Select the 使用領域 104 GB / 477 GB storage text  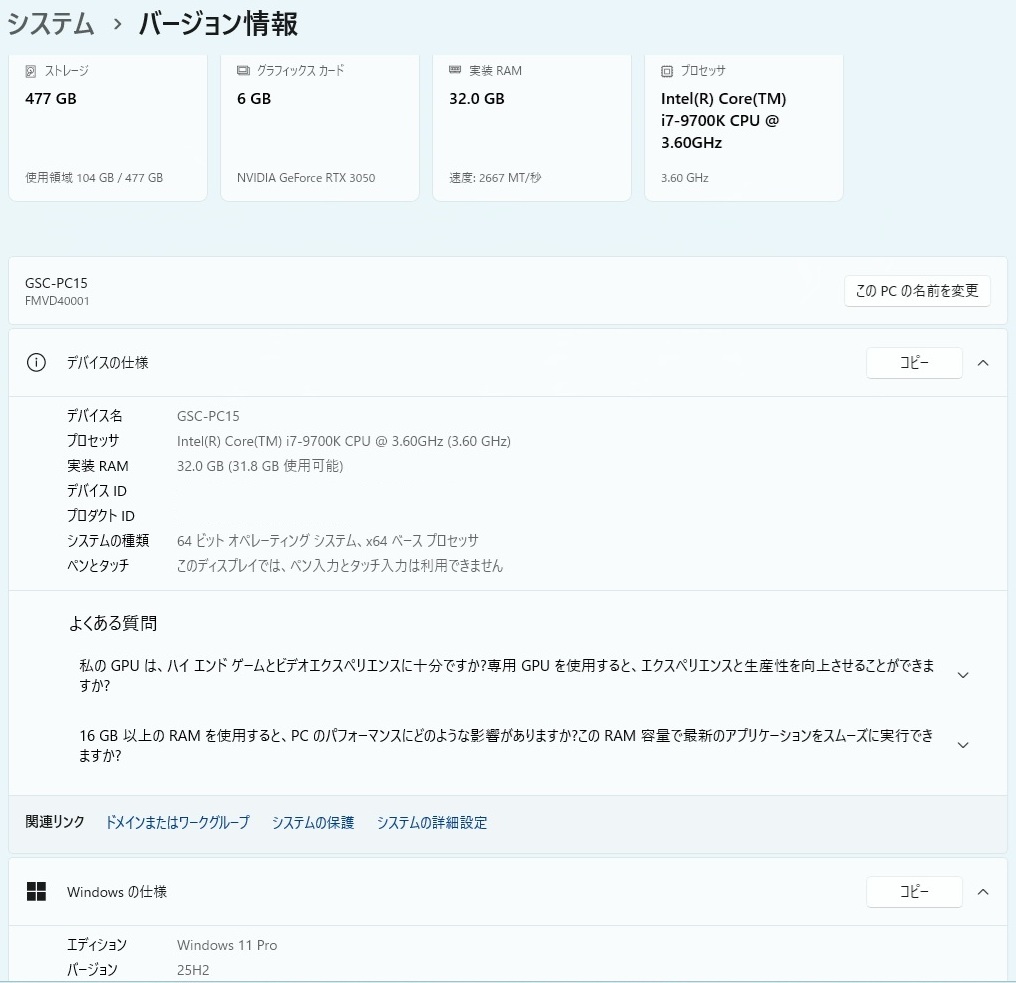coord(94,178)
